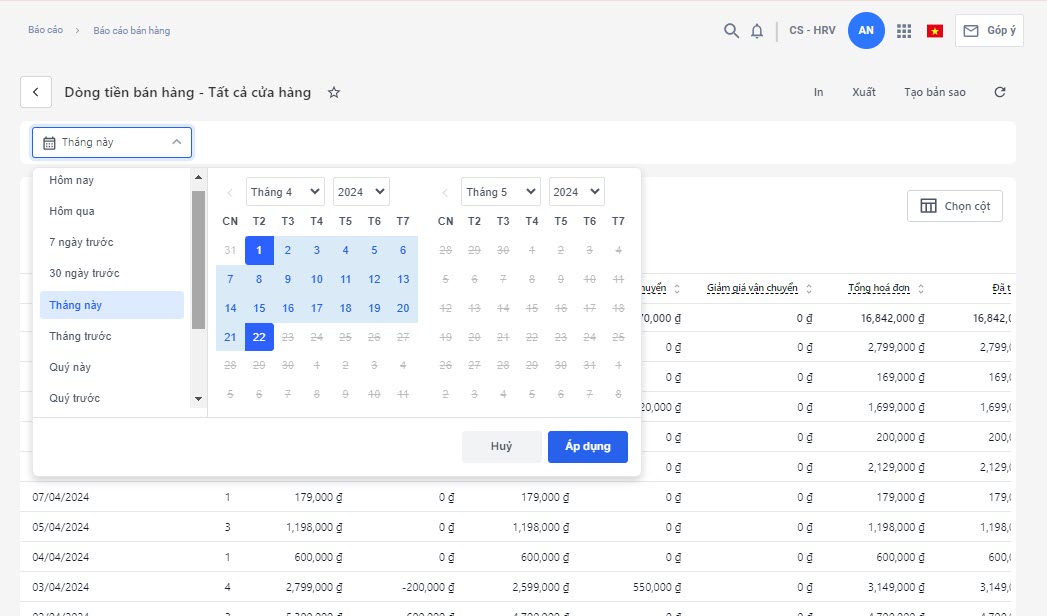Open the Chọn cột column chooser
Viewport: 1047px width, 616px height.
(954, 206)
